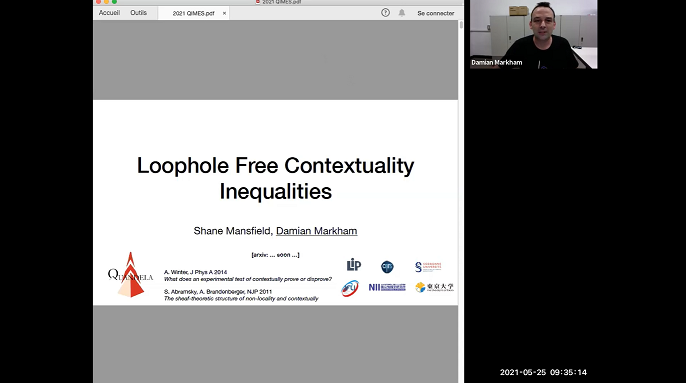Click the S. Abramsky, A. Brandenberger reference
686x383 pixels.
point(218,292)
